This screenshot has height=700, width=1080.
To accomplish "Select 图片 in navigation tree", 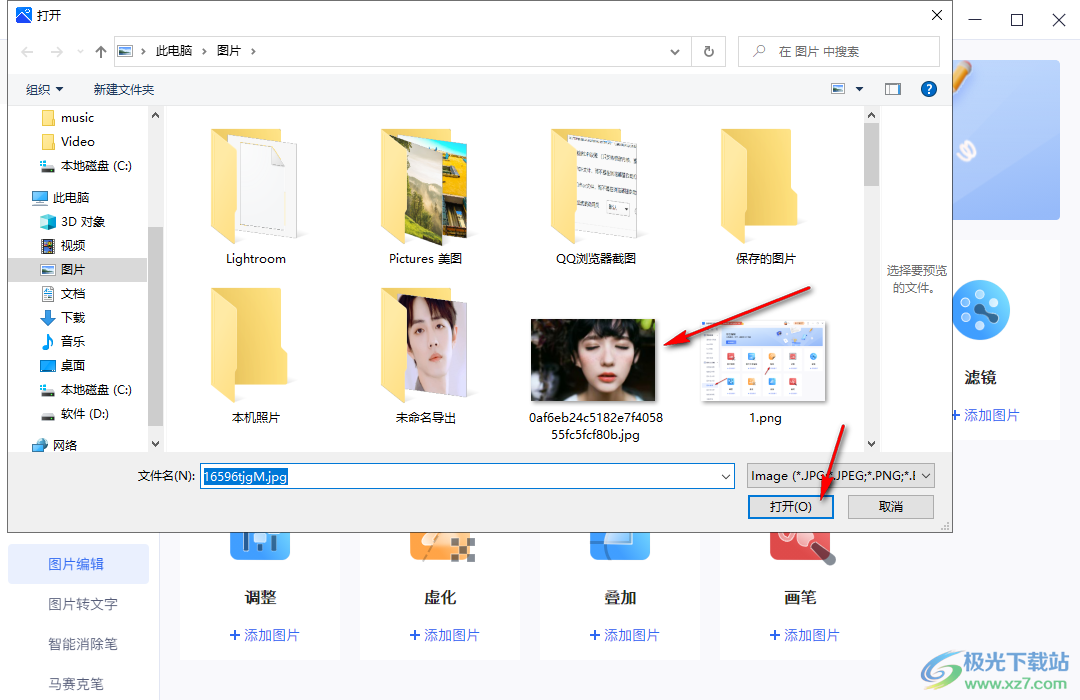I will click(77, 270).
